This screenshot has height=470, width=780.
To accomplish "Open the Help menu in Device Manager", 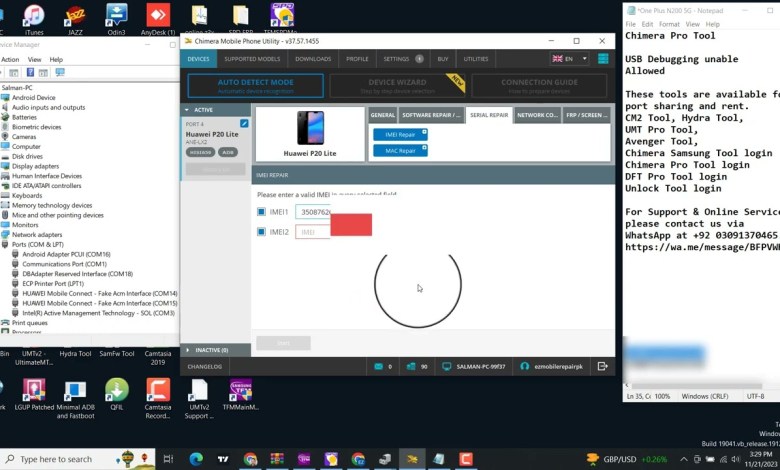I will [x=56, y=59].
